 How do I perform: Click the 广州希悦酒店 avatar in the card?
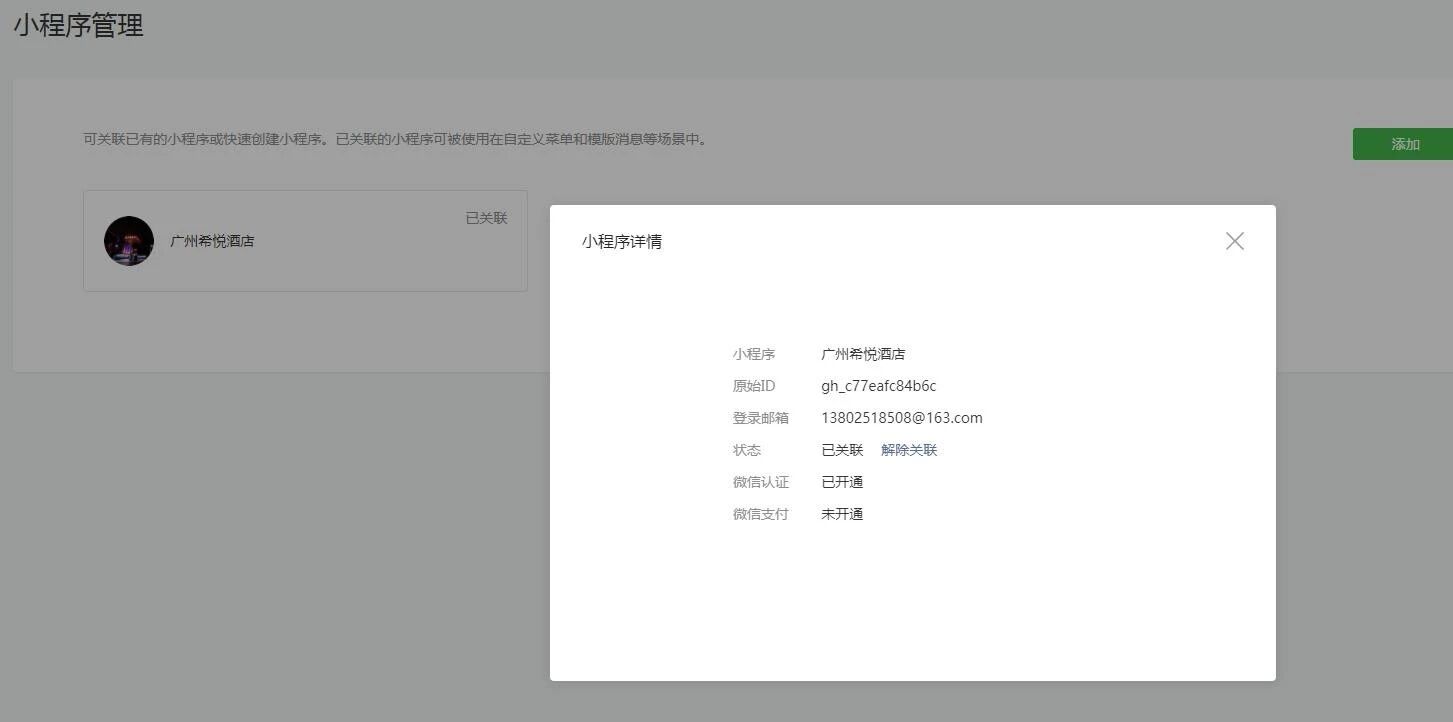coord(129,241)
